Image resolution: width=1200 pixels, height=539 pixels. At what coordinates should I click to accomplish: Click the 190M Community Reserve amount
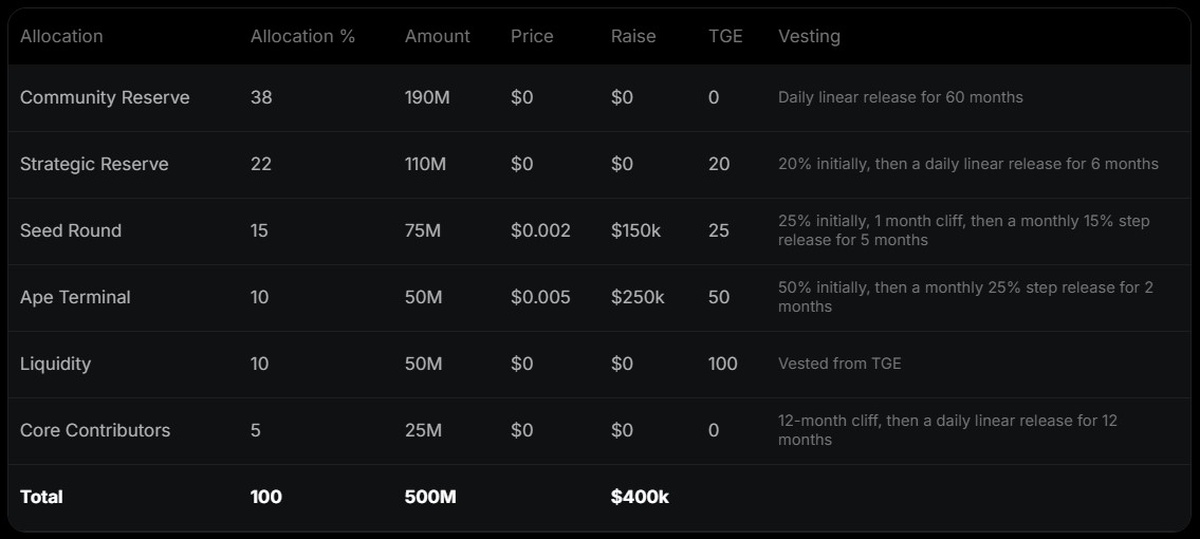425,98
